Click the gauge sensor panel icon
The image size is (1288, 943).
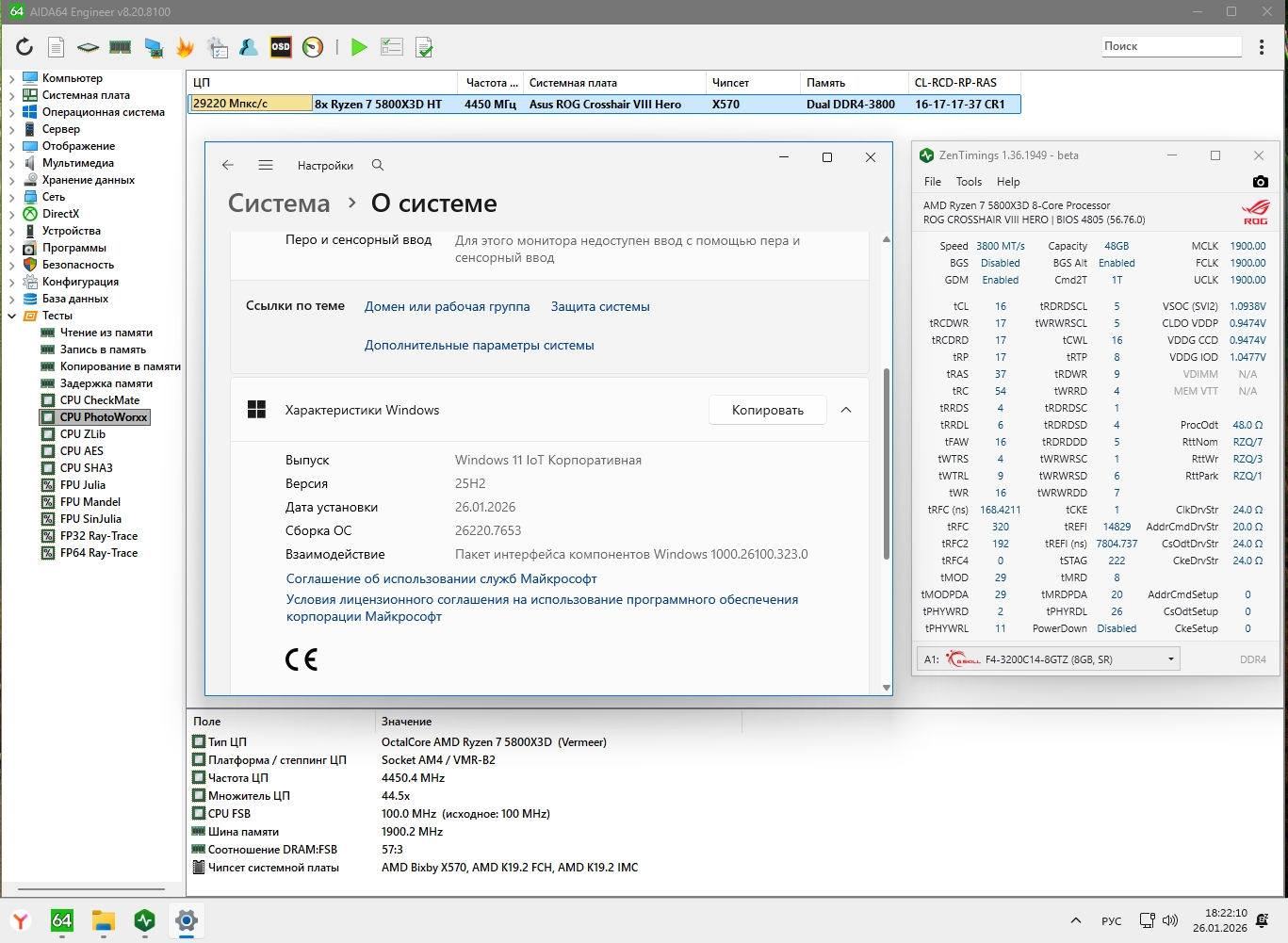tap(313, 46)
